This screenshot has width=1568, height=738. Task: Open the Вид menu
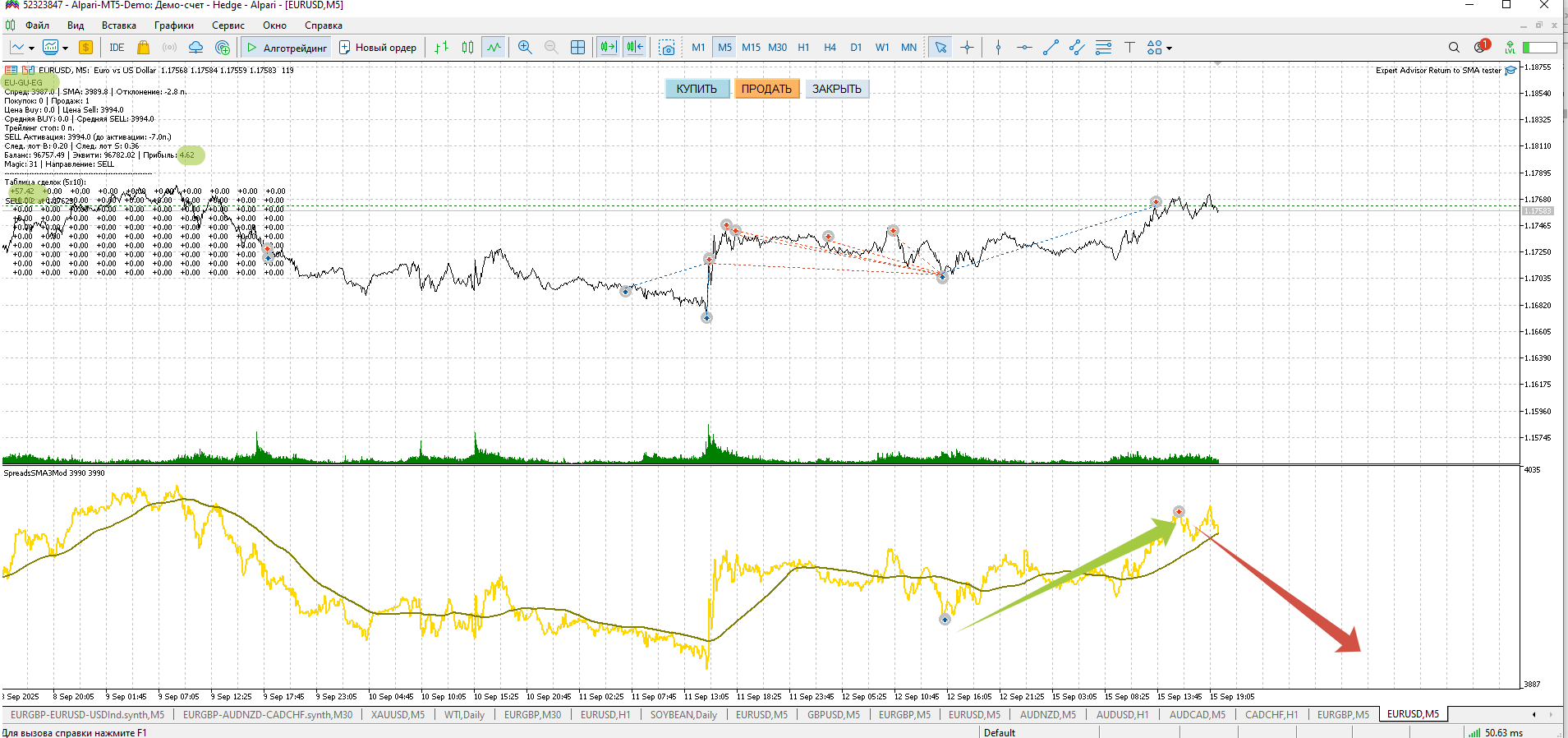pos(76,25)
